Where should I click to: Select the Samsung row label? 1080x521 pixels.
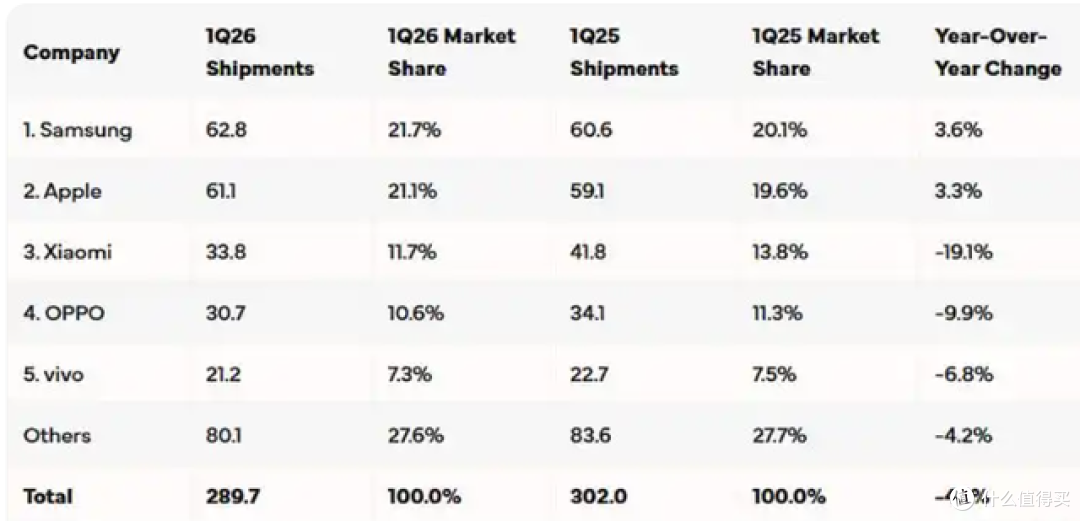click(77, 130)
